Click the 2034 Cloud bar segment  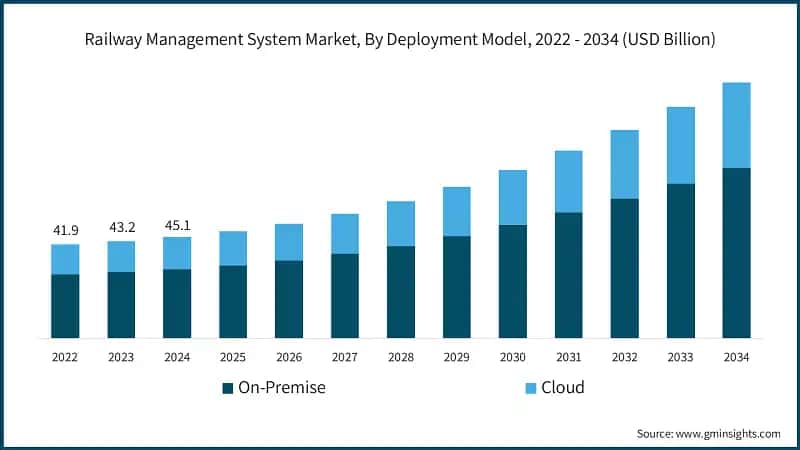pyautogui.click(x=737, y=125)
